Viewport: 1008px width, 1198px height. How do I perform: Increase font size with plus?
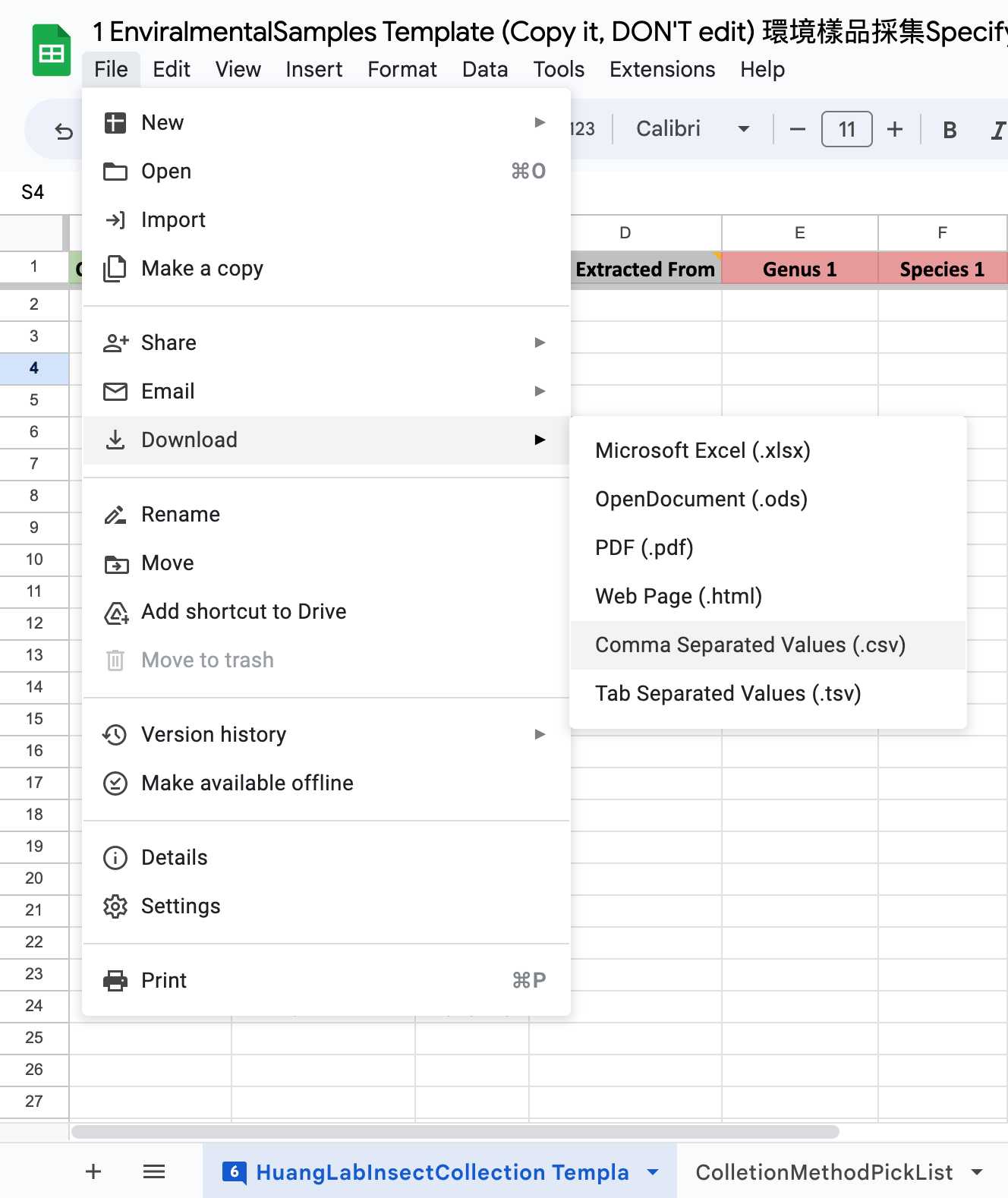pyautogui.click(x=895, y=129)
